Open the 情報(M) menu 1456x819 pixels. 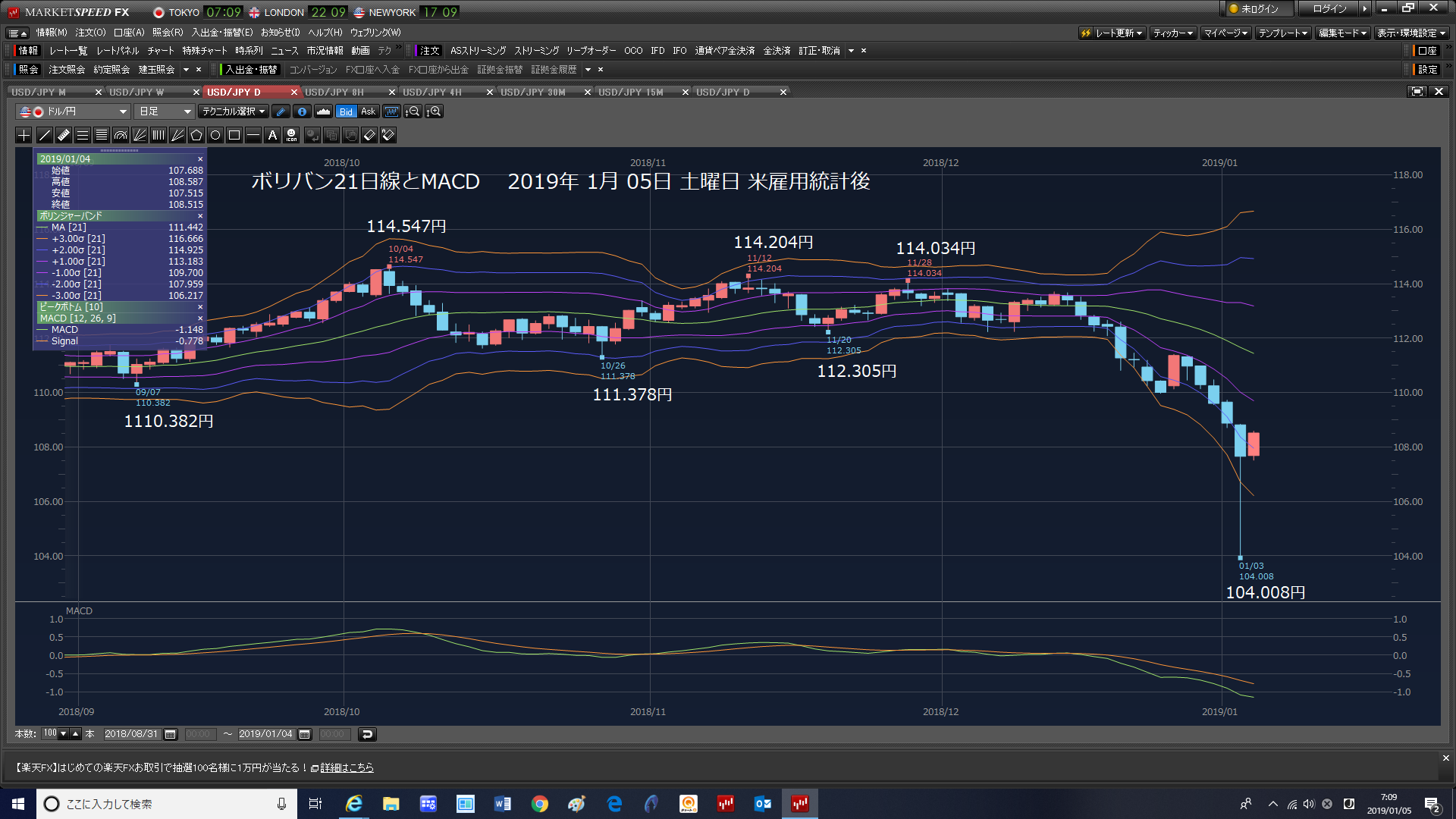[52, 33]
